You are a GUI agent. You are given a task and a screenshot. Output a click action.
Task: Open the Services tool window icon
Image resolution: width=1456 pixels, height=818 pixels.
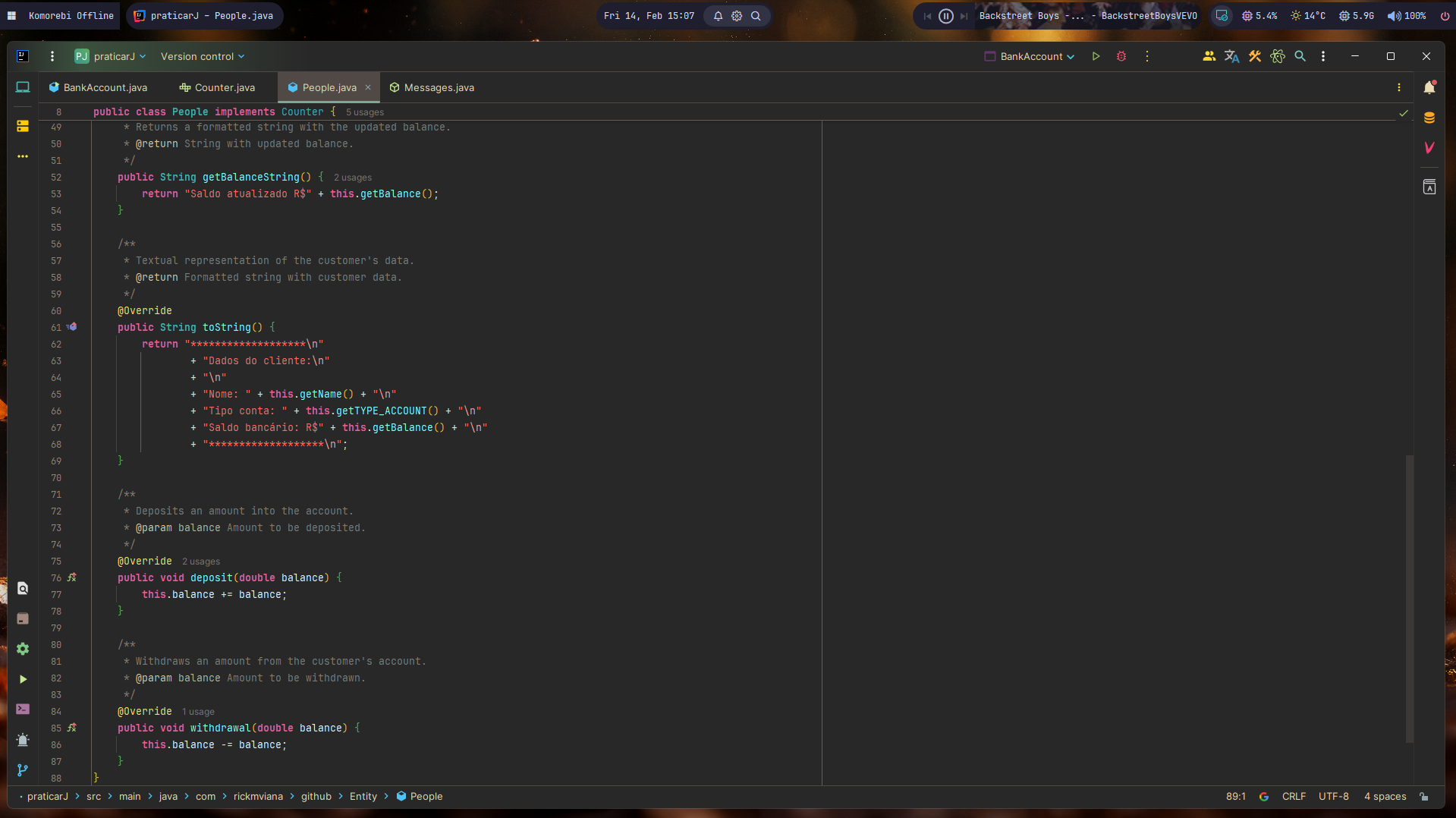[x=23, y=649]
